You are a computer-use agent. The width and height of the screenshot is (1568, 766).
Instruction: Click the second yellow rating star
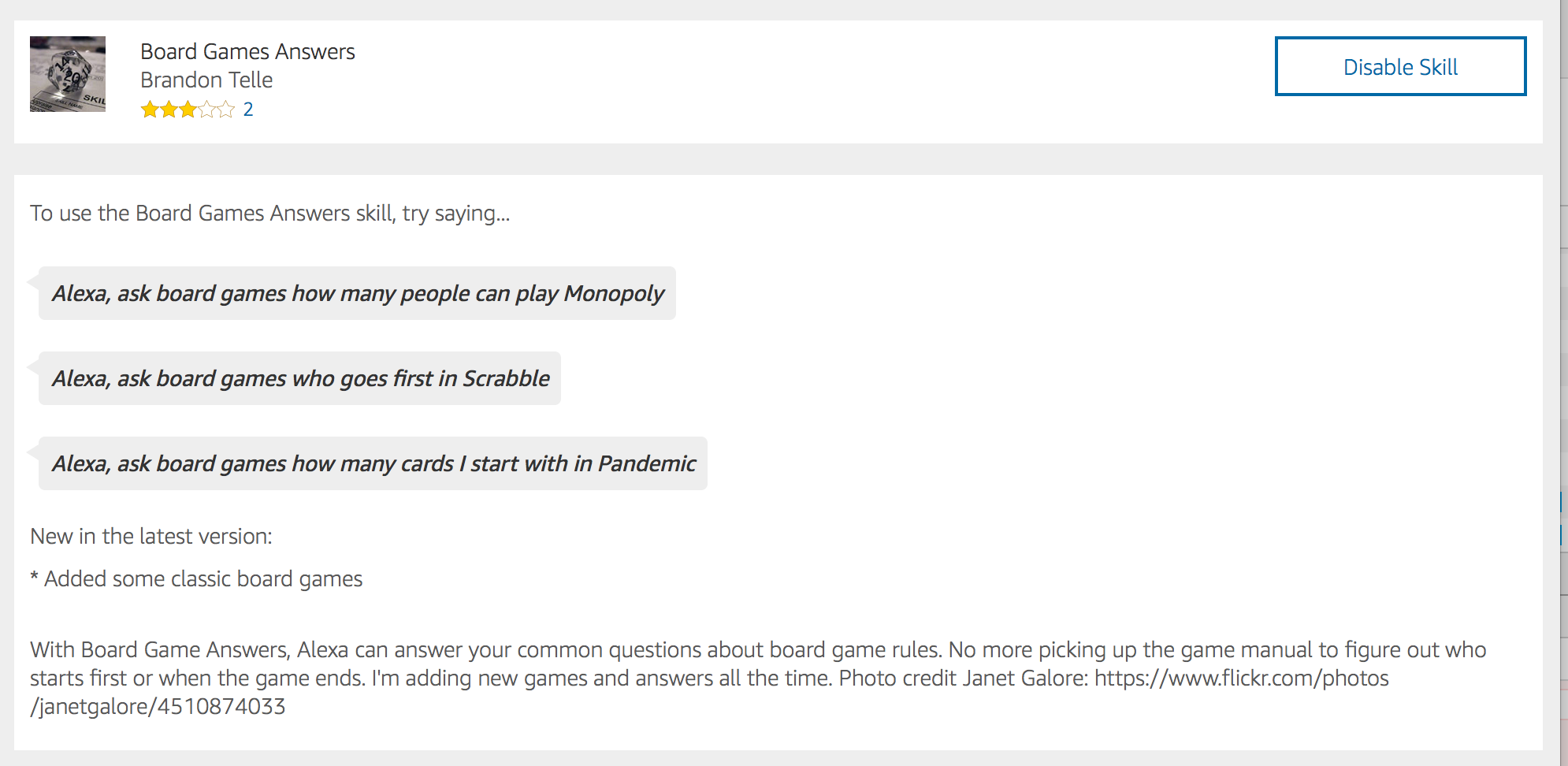169,110
